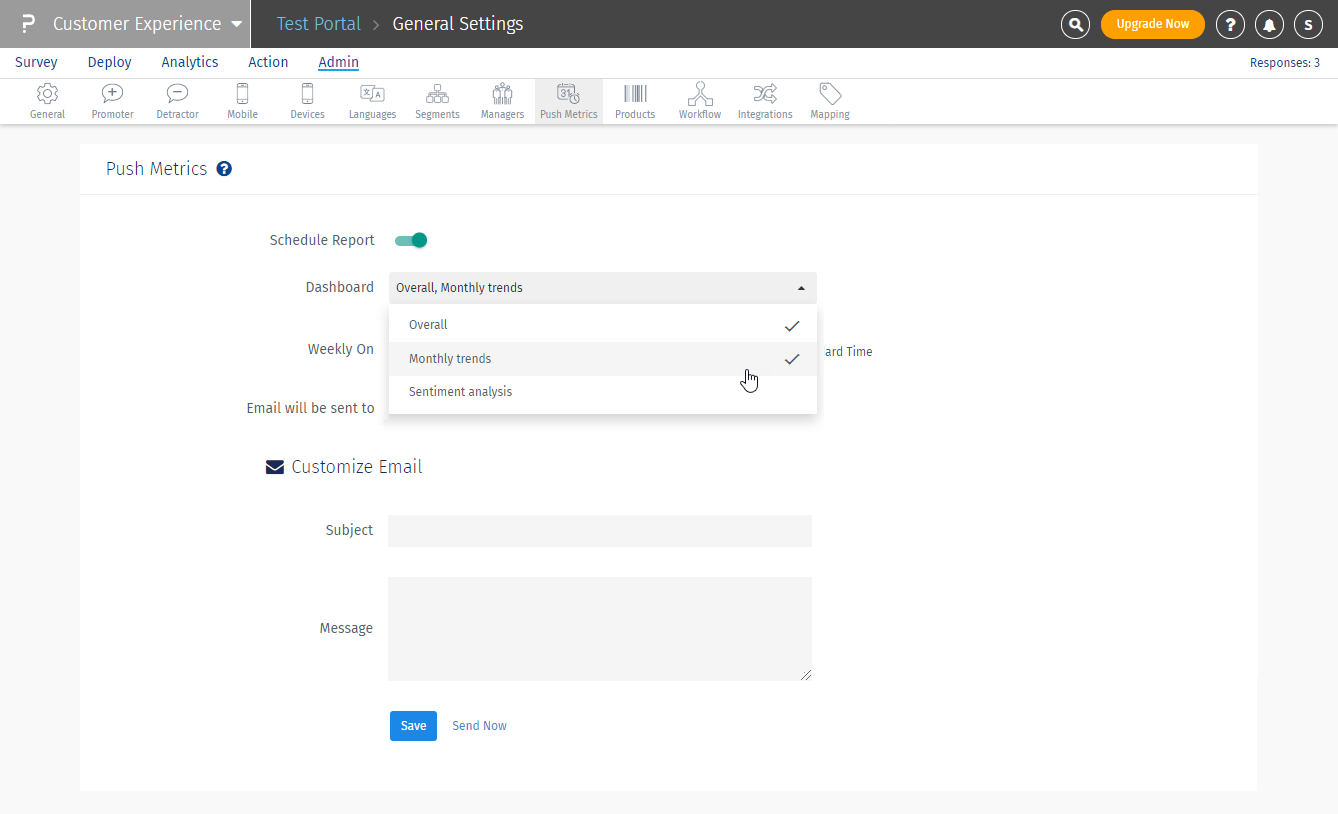The width and height of the screenshot is (1338, 814).
Task: Uncheck the Overall dashboard option
Action: [602, 325]
